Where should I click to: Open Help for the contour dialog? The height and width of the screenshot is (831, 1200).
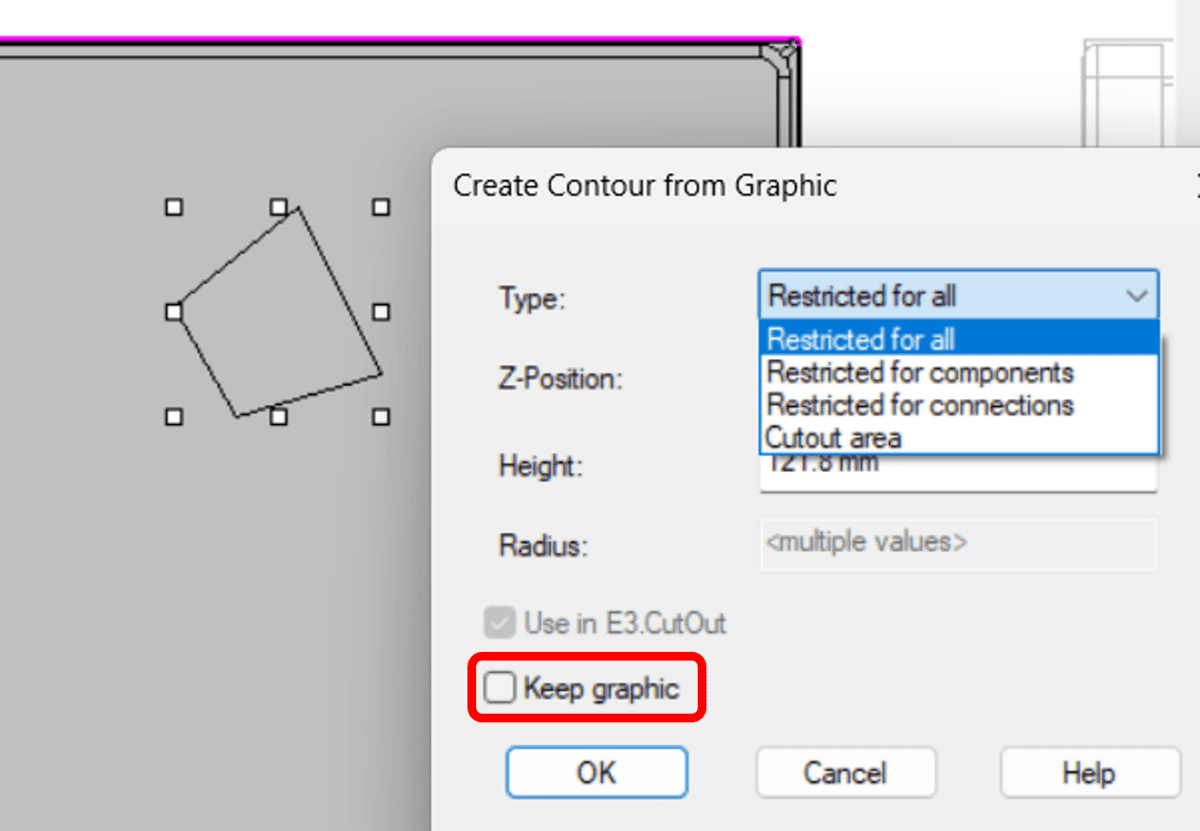pyautogui.click(x=1088, y=772)
